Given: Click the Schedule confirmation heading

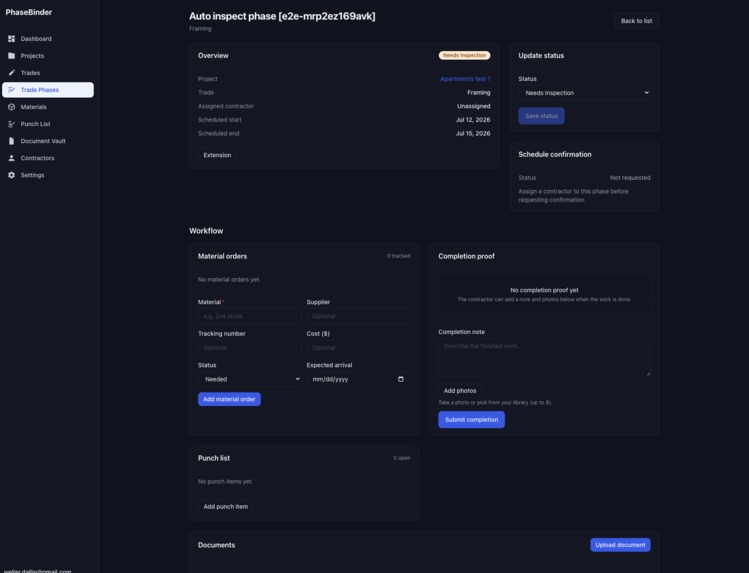Looking at the screenshot, I should [555, 155].
